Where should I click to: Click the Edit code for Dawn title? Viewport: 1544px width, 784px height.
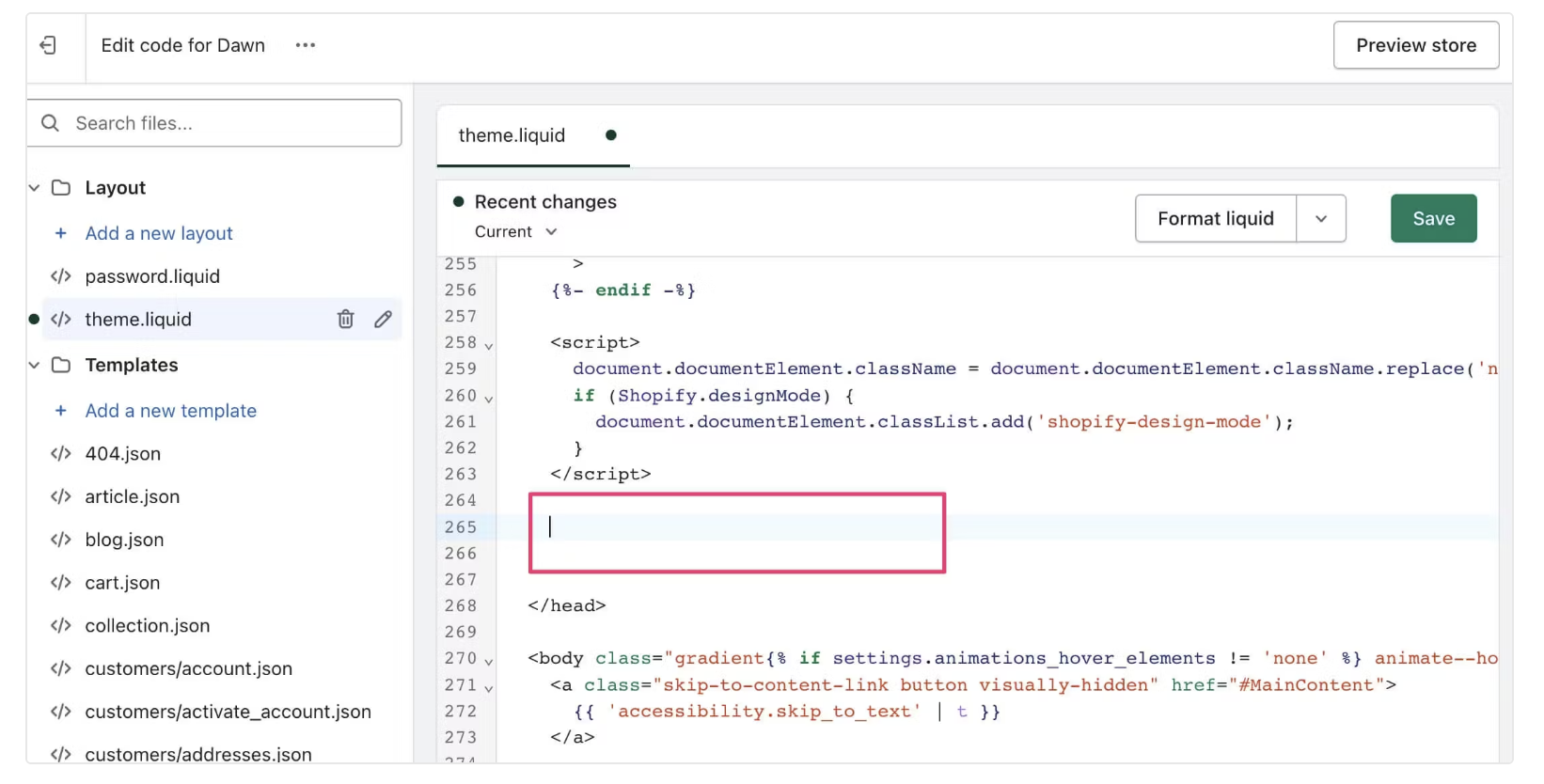tap(183, 45)
